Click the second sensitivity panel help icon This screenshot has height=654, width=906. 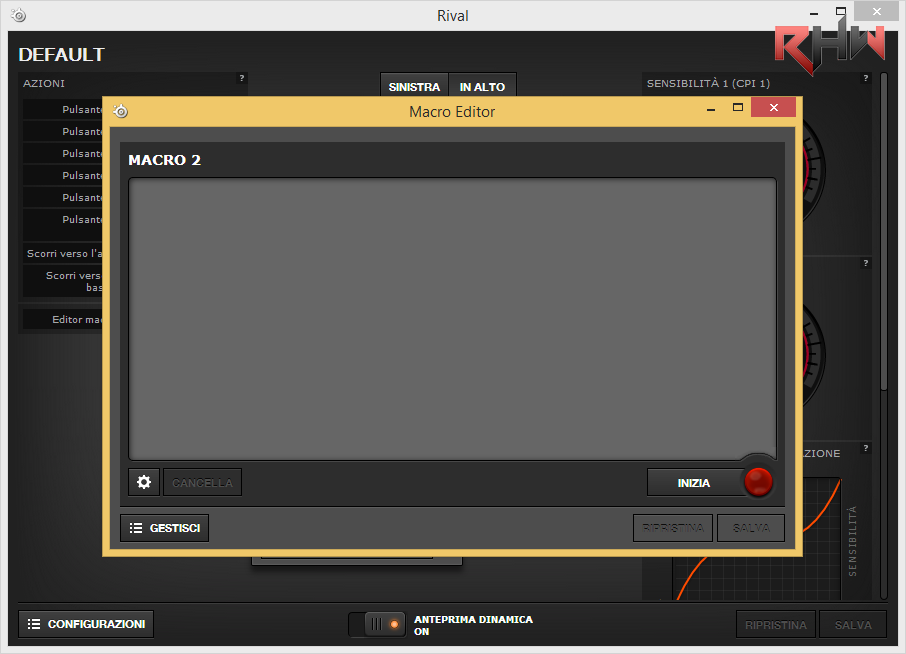pos(866,263)
